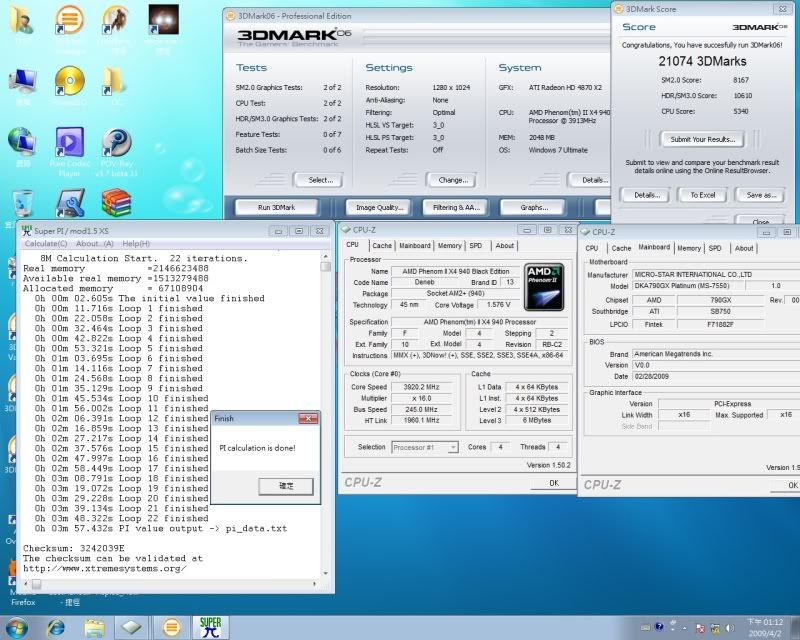Open the user folder icon on the desktop
800x640 pixels.
21,20
